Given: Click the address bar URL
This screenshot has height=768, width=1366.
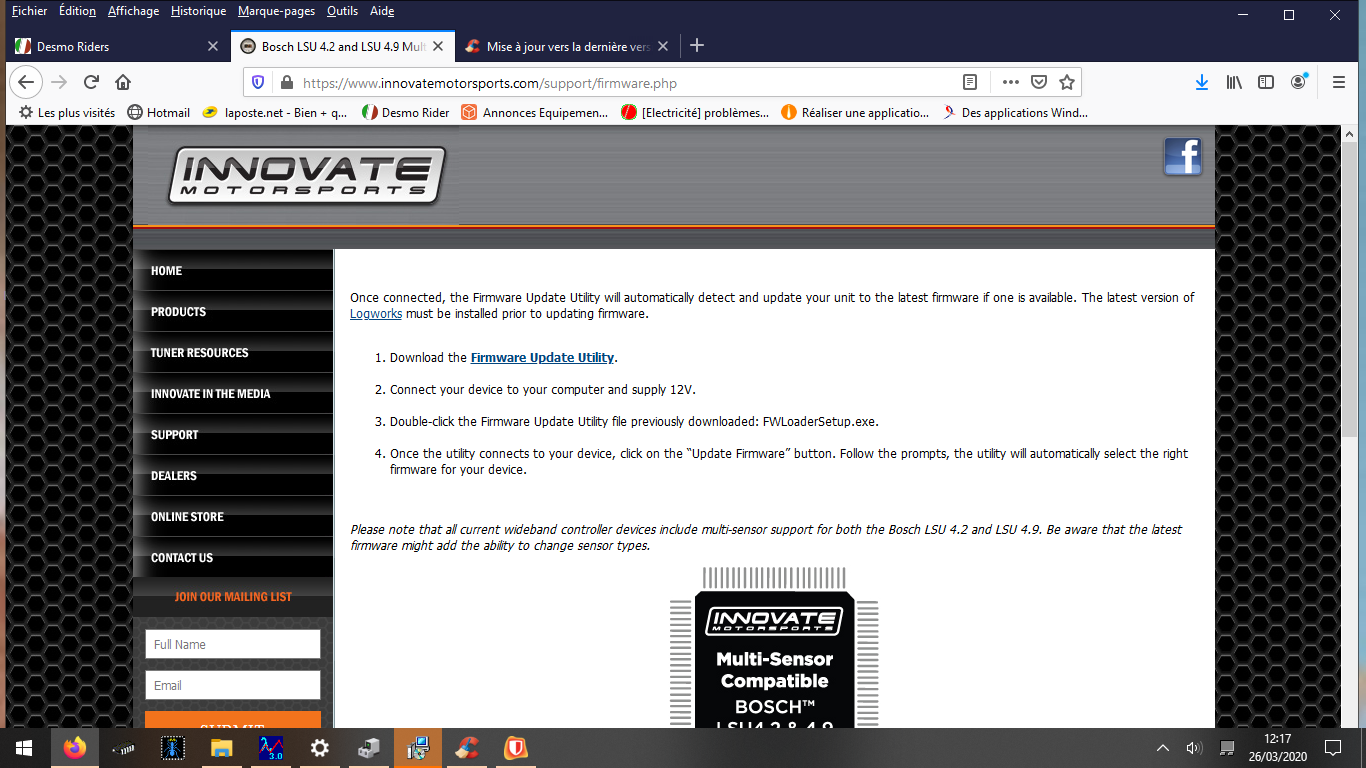Looking at the screenshot, I should click(490, 83).
